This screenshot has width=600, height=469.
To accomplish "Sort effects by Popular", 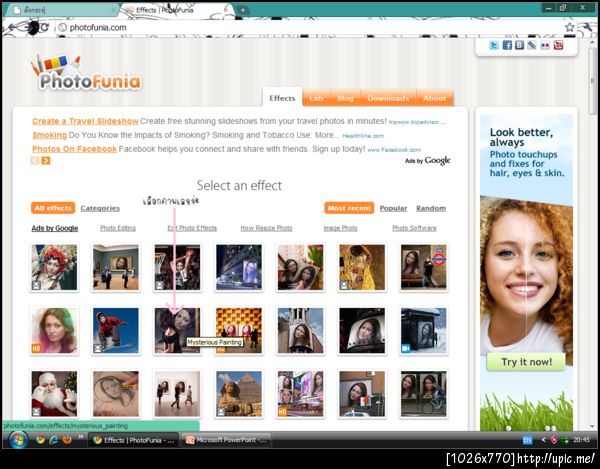I will click(393, 208).
